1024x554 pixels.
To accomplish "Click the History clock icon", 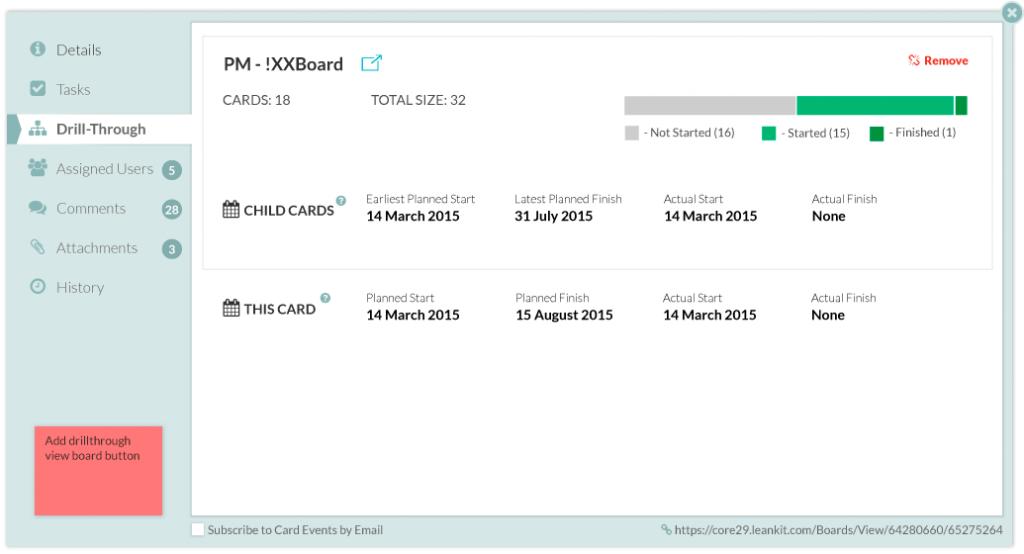I will [38, 286].
